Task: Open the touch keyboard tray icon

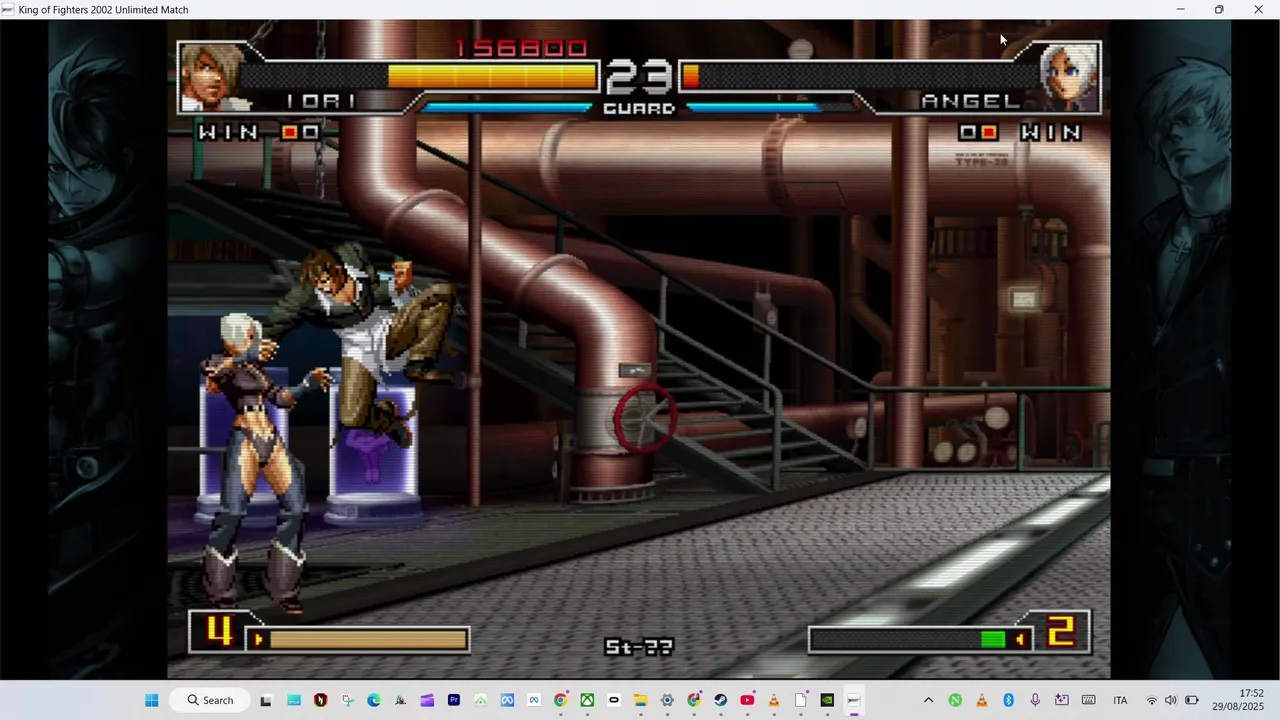Action: [1088, 700]
